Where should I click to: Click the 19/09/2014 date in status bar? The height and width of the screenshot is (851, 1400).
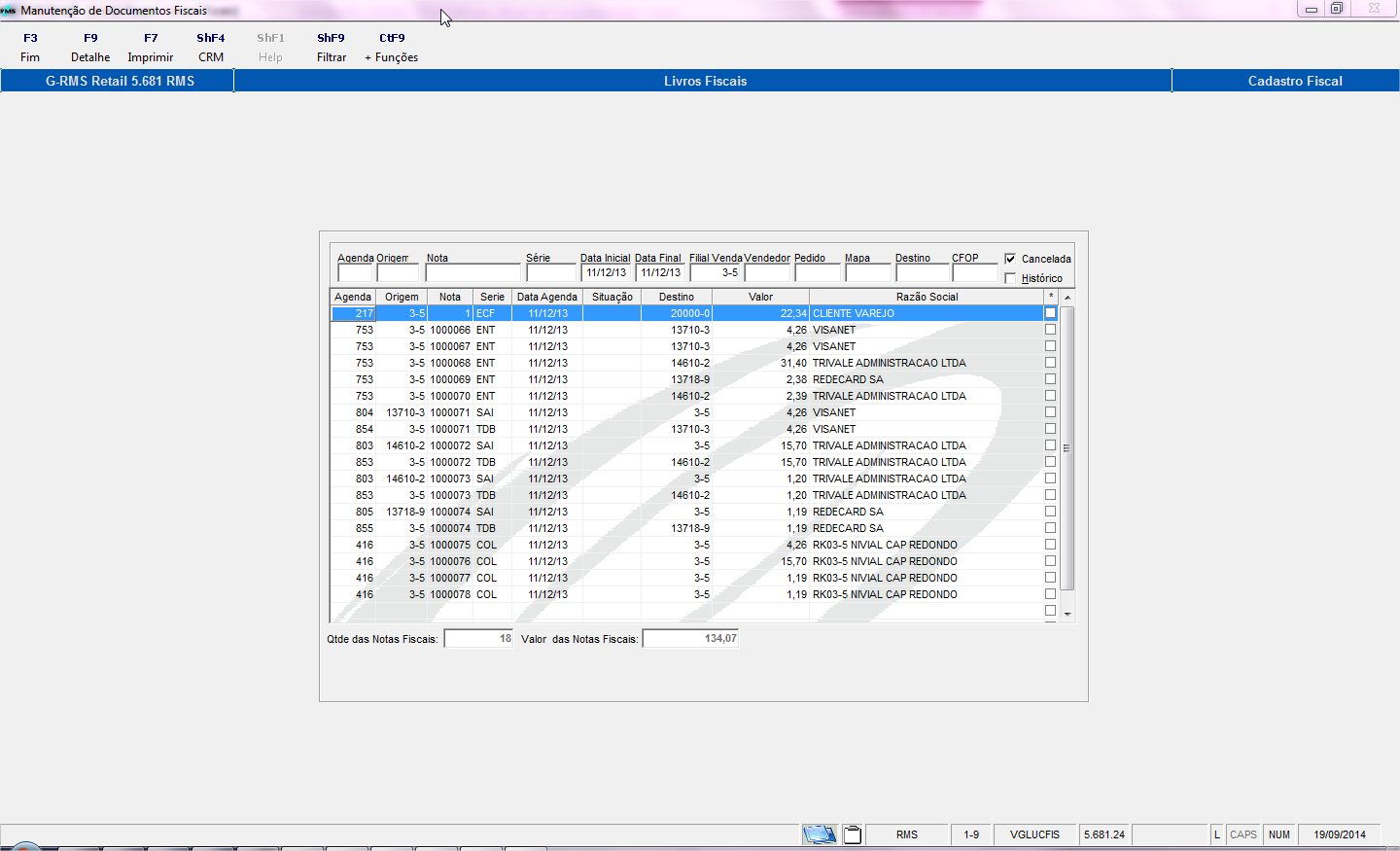tap(1340, 834)
